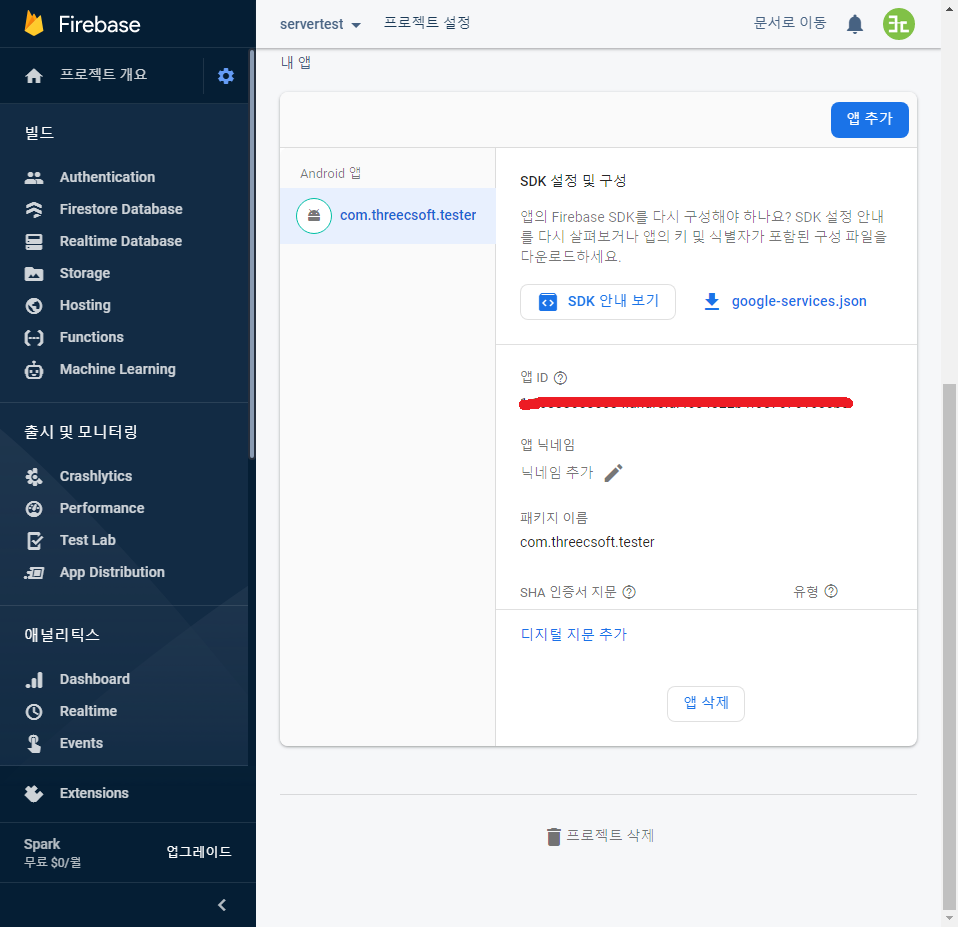The height and width of the screenshot is (927, 958).
Task: Click the home icon for project overview
Action: pos(34,76)
